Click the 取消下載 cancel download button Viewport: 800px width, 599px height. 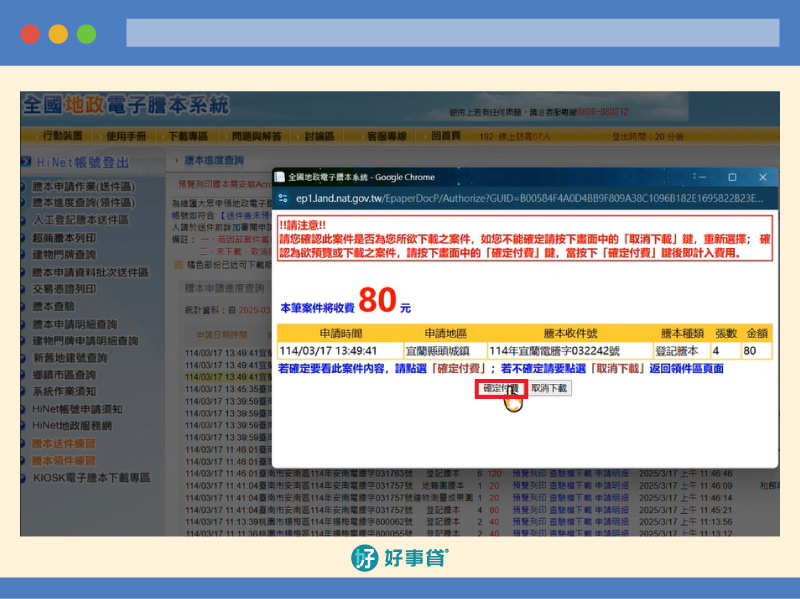[549, 388]
